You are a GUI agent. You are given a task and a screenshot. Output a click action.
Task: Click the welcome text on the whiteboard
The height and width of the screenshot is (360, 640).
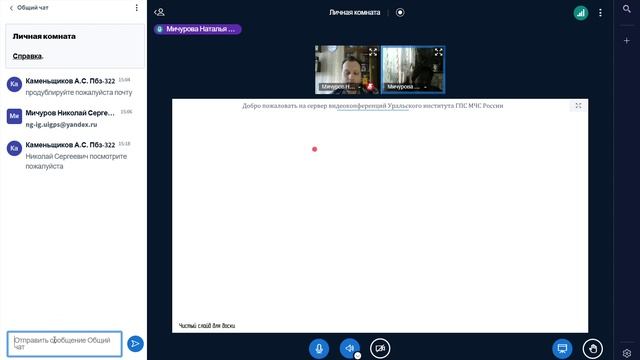[372, 106]
